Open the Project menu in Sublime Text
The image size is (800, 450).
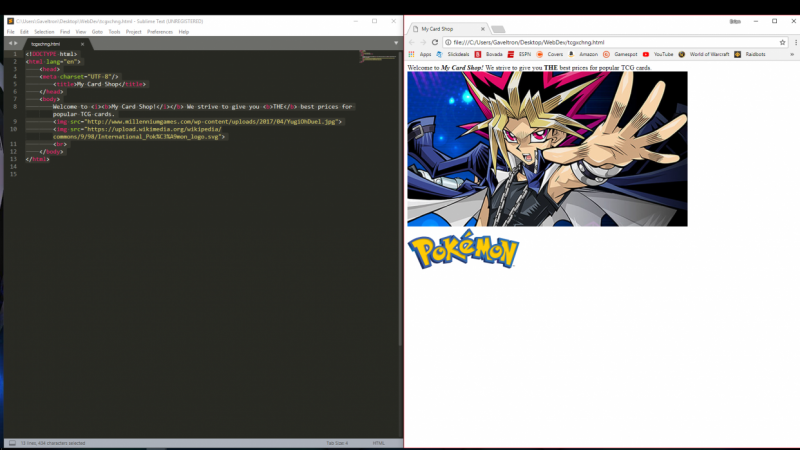point(133,32)
